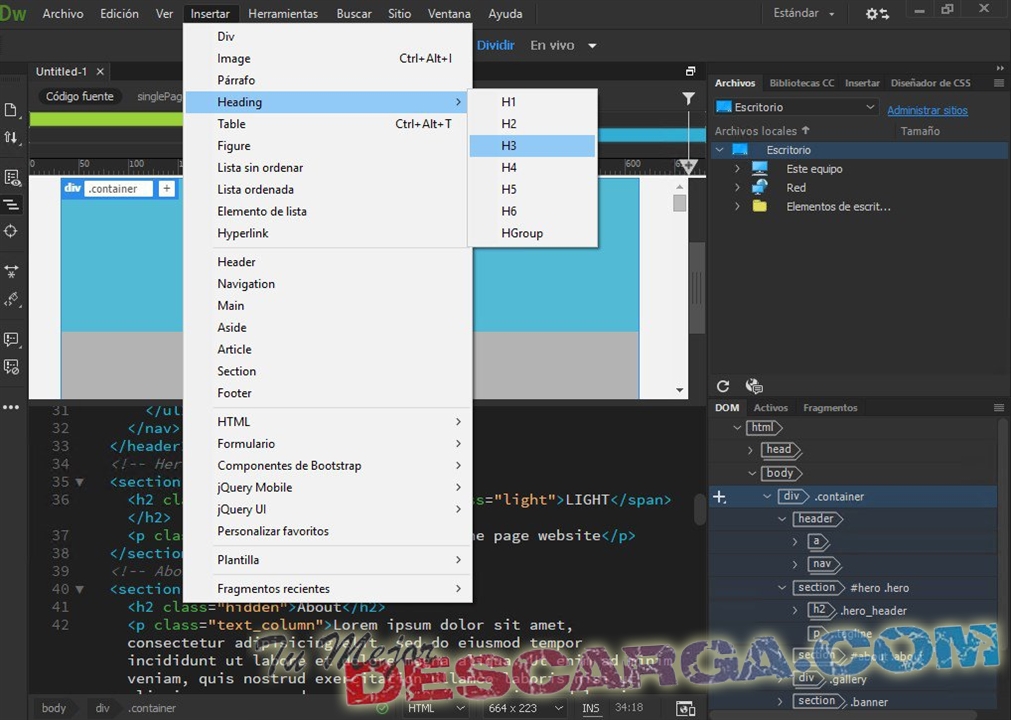The height and width of the screenshot is (720, 1011).
Task: Select body tag in status bar selector
Action: (x=54, y=708)
